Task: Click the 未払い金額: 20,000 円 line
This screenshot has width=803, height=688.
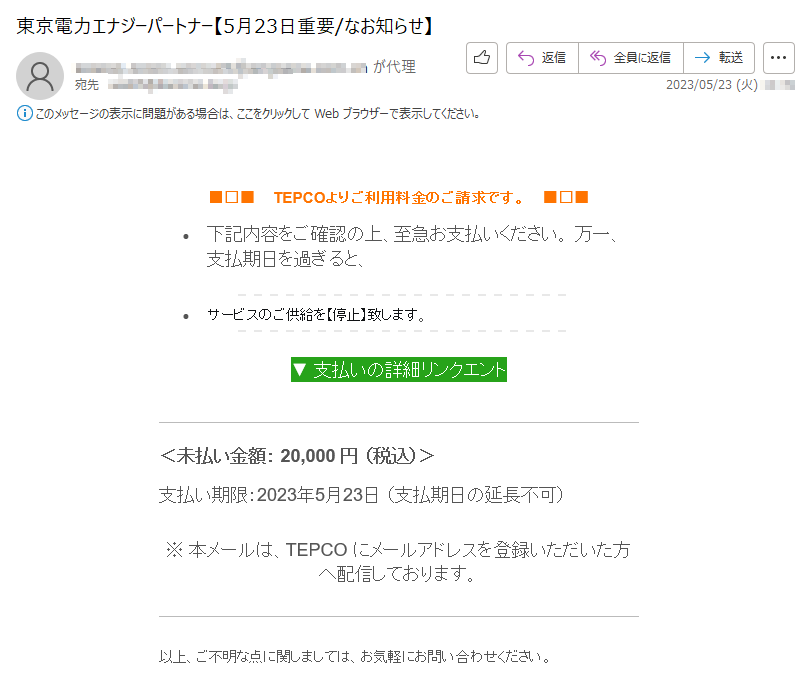Action: (x=297, y=455)
